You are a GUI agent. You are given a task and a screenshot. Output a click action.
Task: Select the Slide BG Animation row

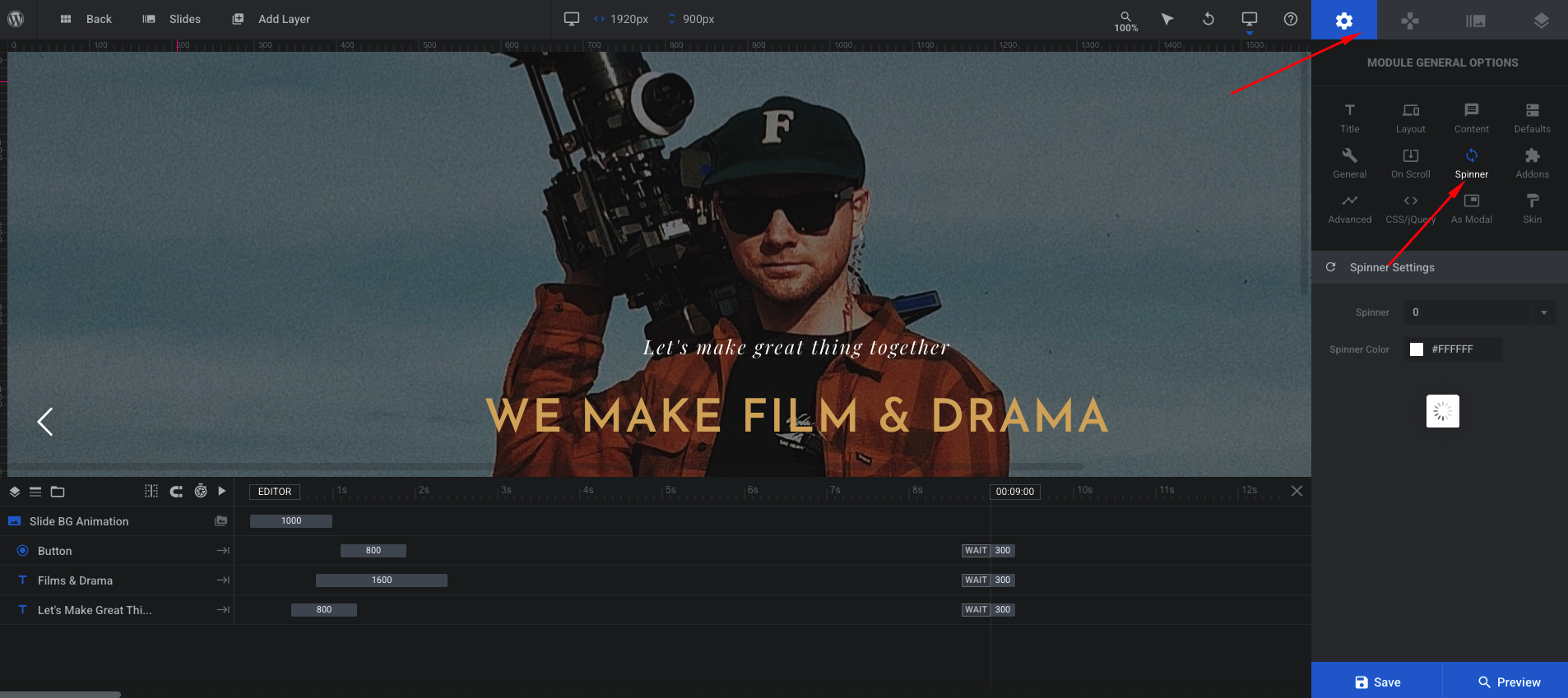point(117,521)
